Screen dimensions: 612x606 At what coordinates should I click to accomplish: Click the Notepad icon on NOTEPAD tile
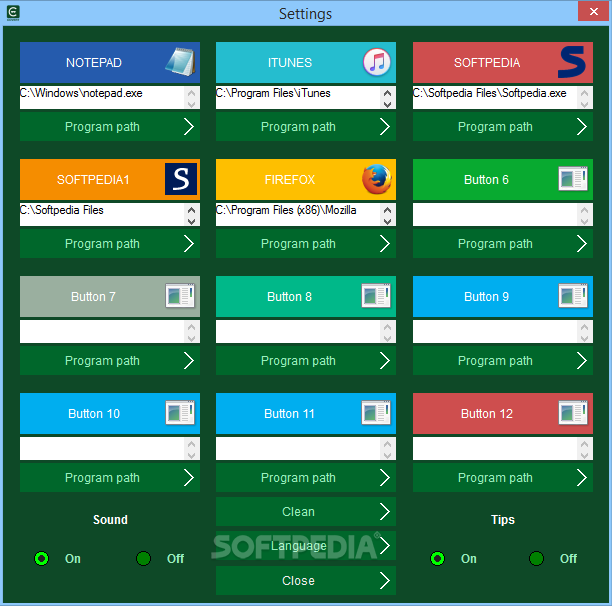click(180, 62)
